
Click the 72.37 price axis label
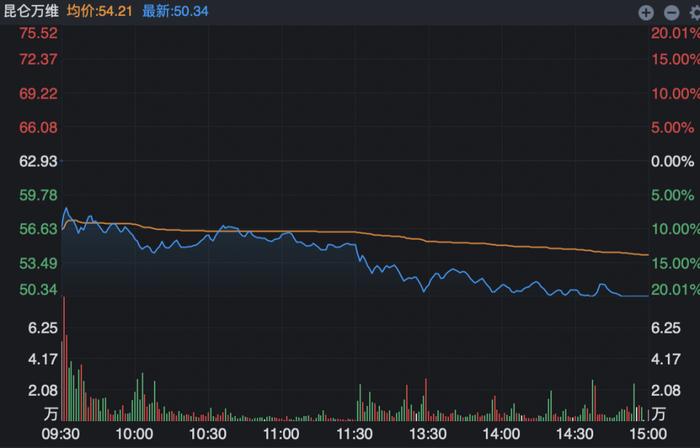(x=38, y=59)
